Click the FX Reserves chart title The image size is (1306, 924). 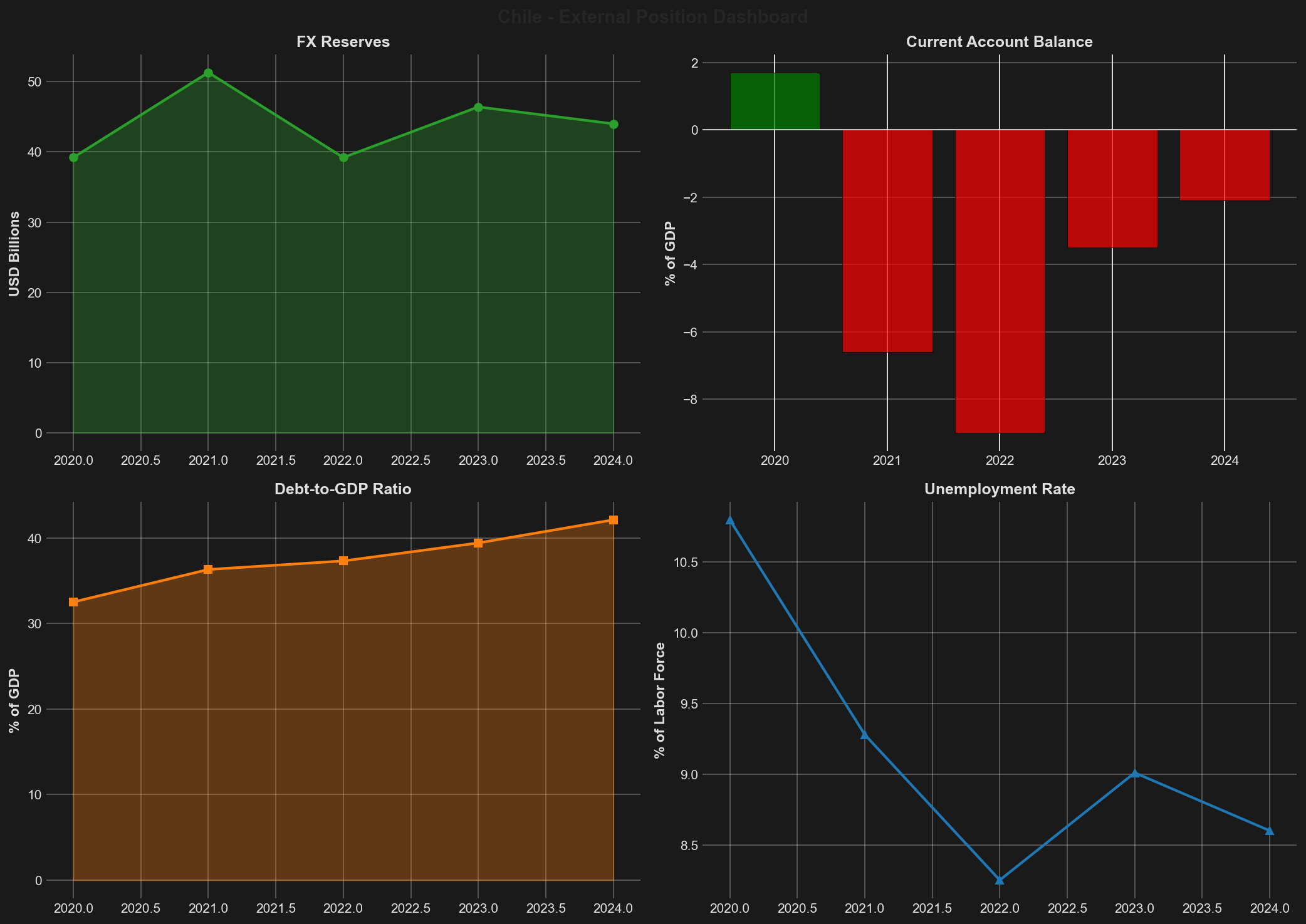point(343,42)
